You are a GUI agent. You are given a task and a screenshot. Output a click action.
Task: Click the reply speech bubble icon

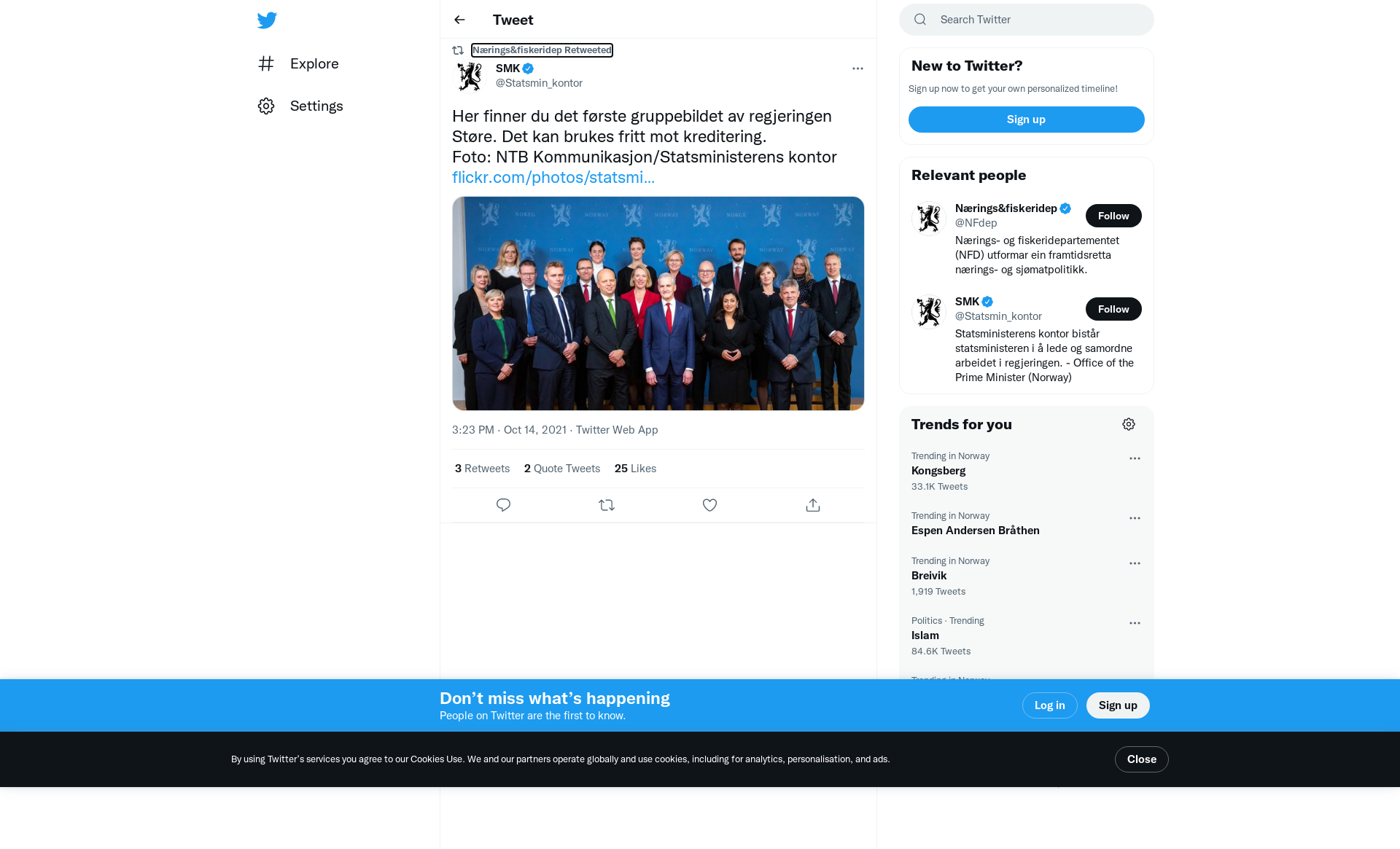pos(503,505)
